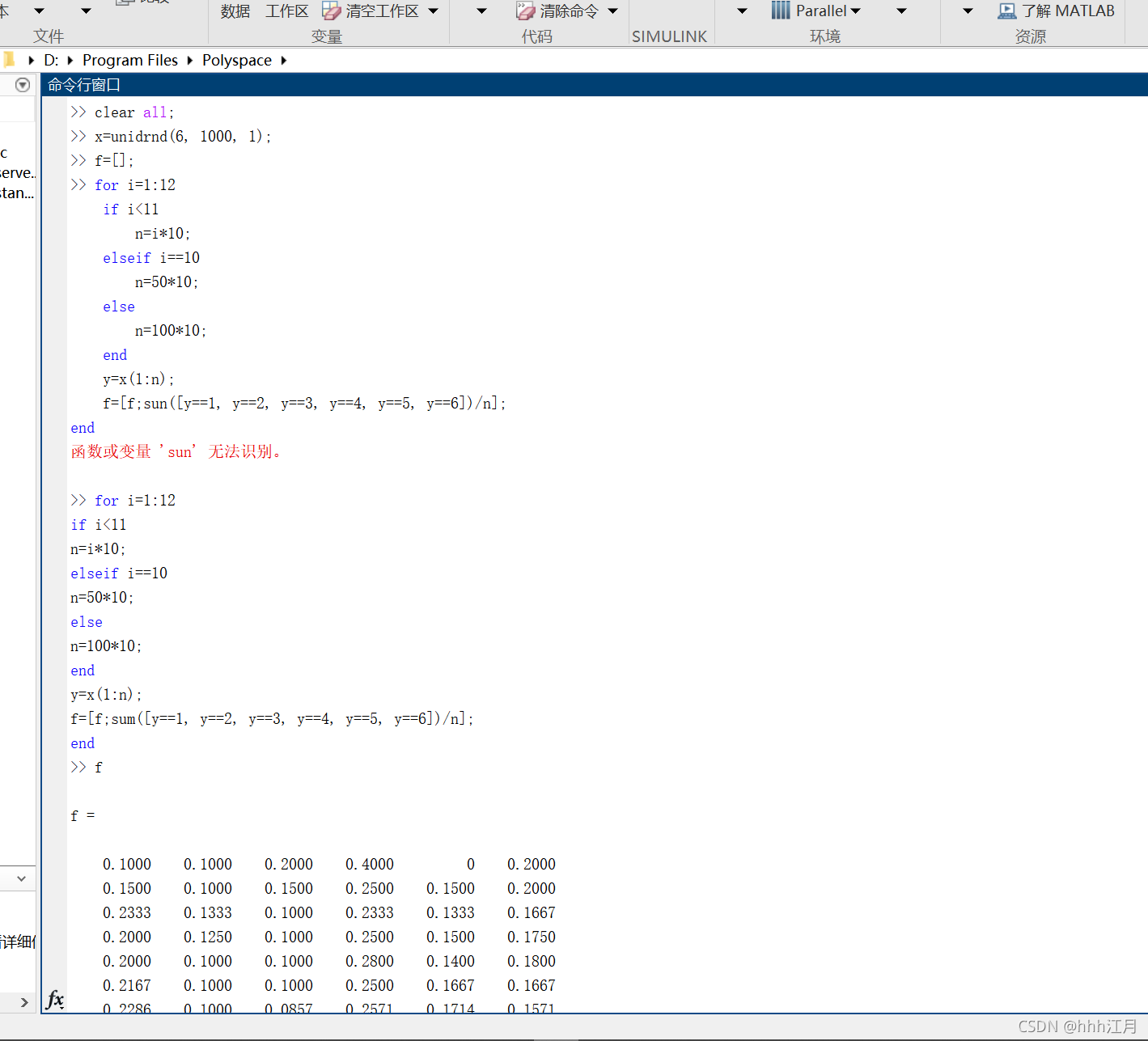Viewport: 1148px width, 1041px height.
Task: Click the 了解 MATLAB link
Action: (x=1068, y=11)
